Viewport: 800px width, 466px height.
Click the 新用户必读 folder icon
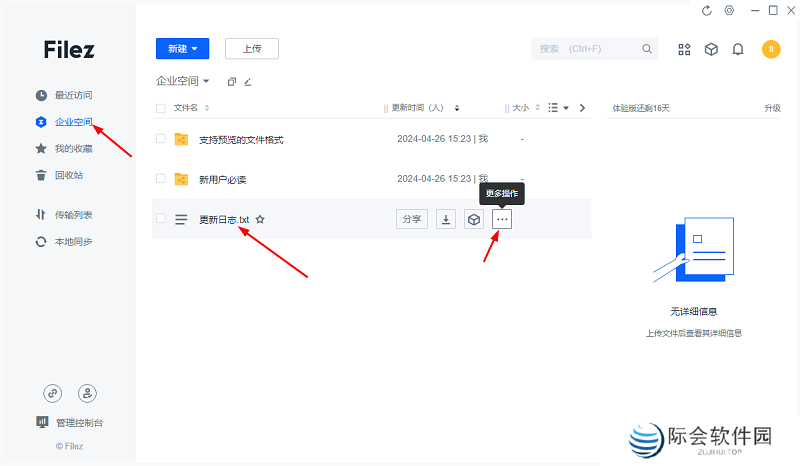(181, 179)
